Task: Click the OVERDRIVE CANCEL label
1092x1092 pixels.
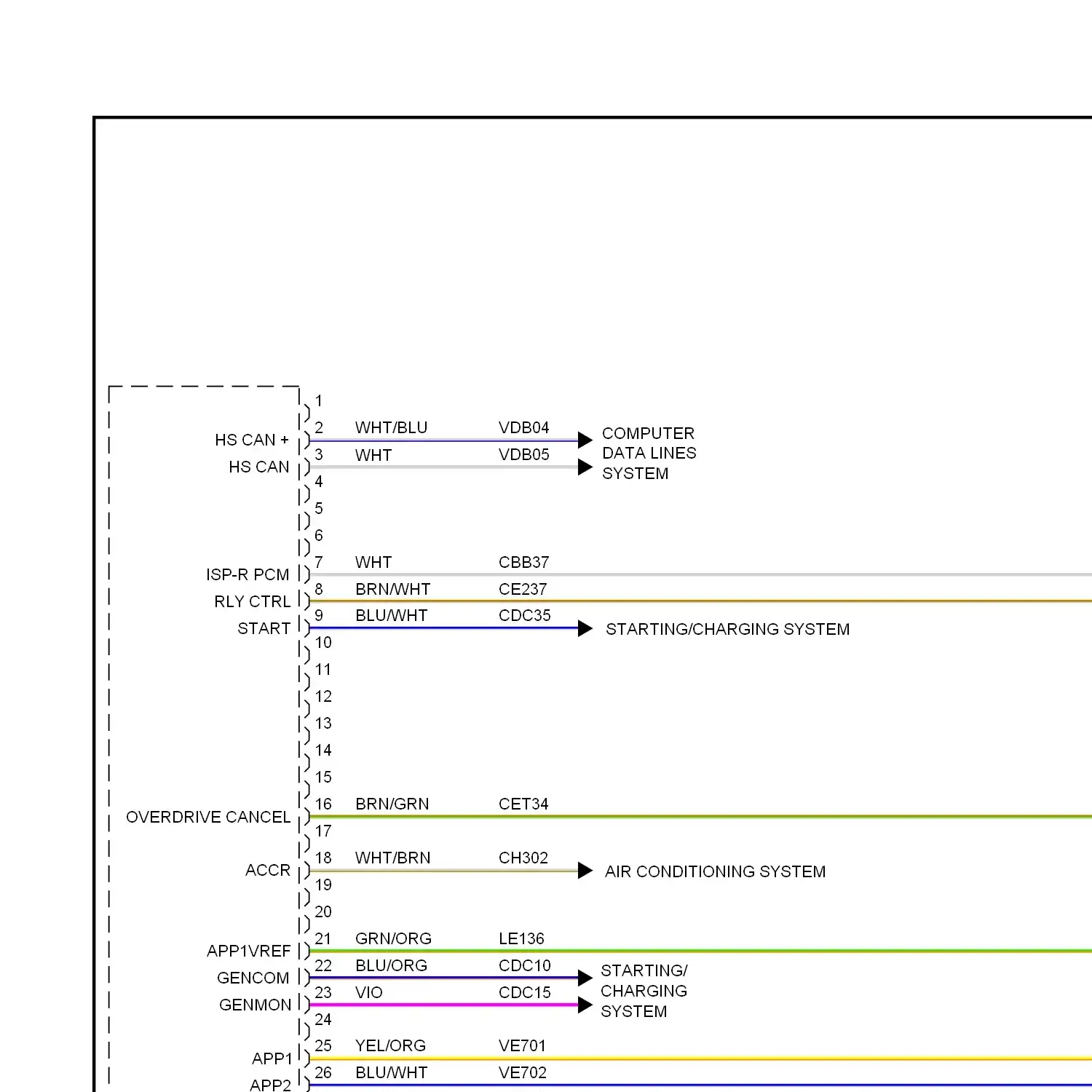Action: pos(208,817)
